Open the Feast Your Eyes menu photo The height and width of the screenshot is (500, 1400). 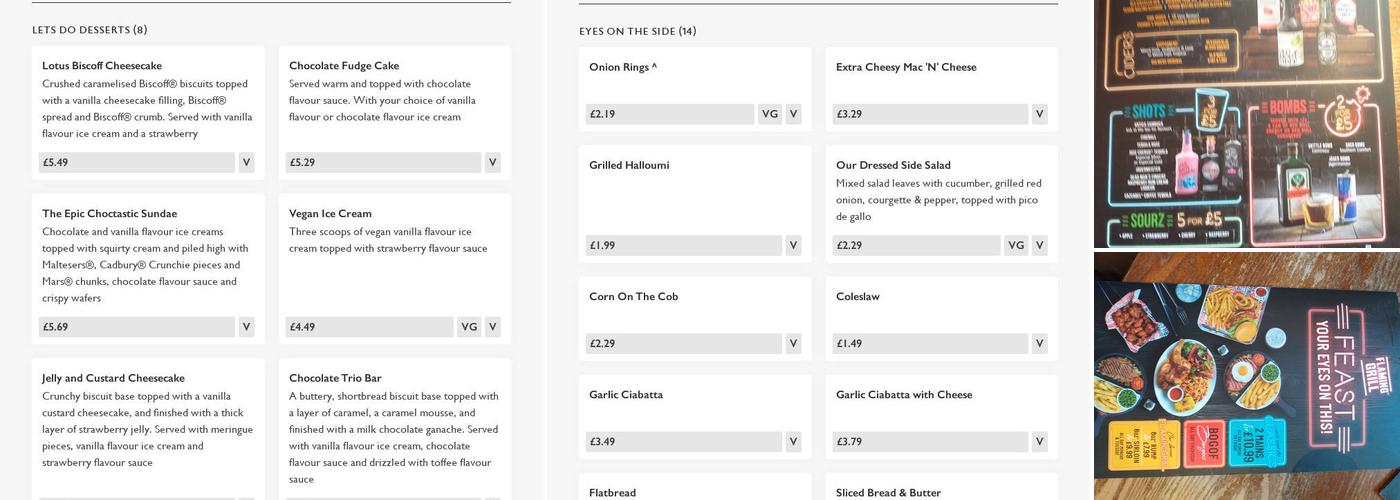point(1247,376)
